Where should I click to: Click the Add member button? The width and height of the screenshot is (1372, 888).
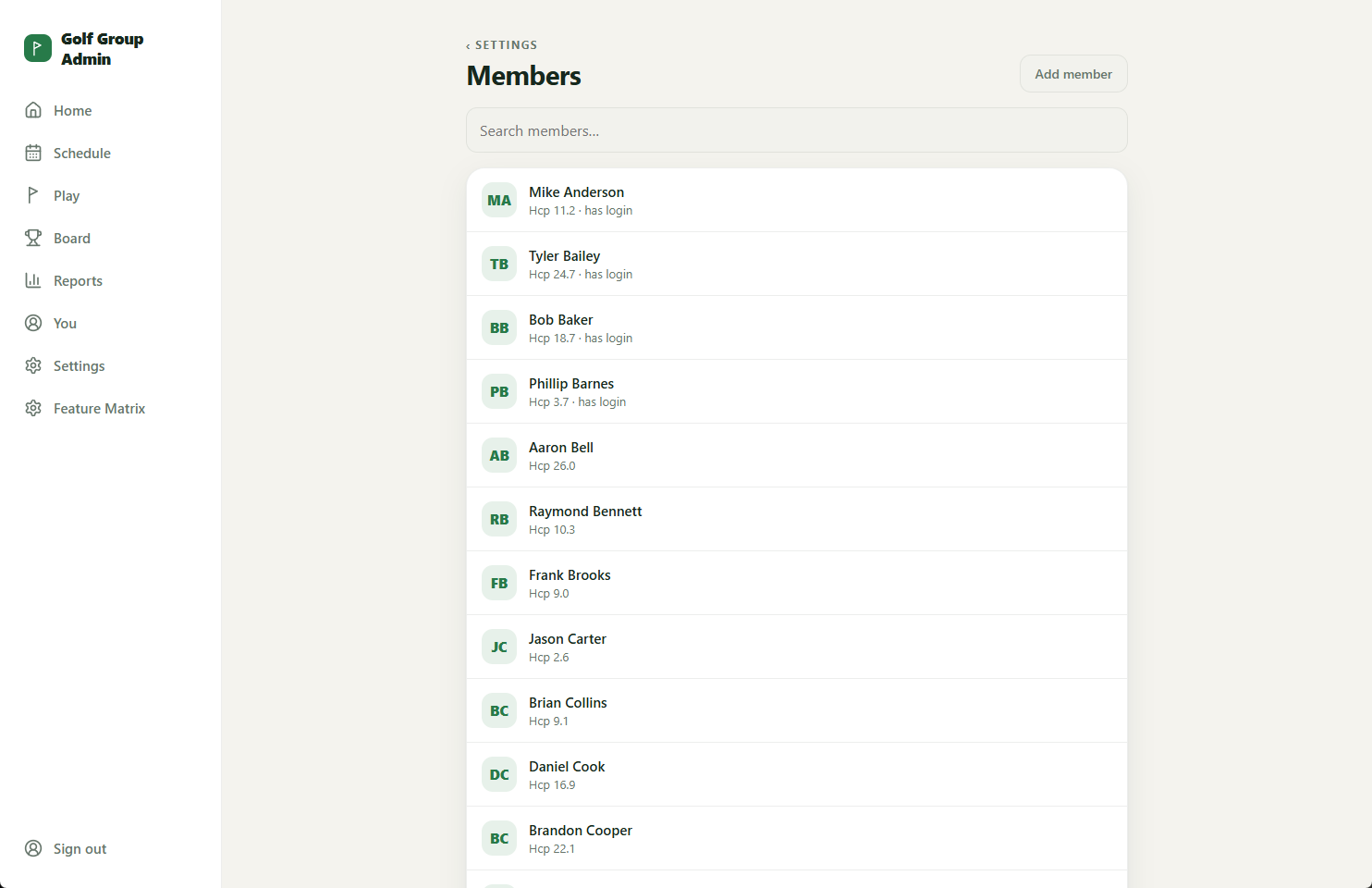pos(1073,74)
